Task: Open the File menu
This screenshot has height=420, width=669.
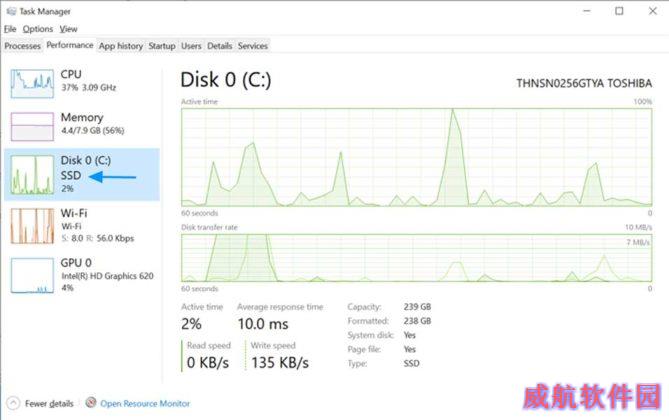Action: pos(10,29)
